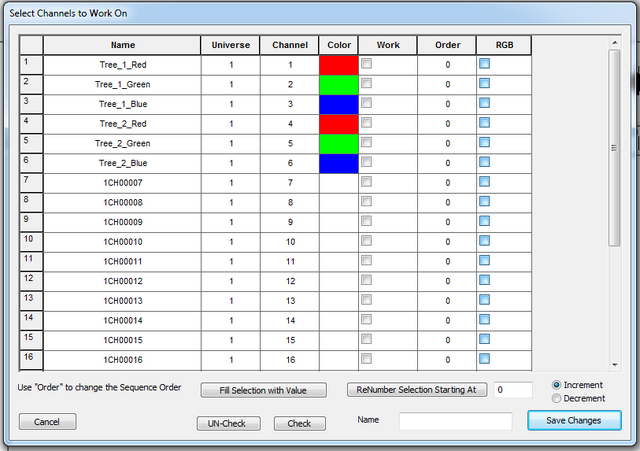This screenshot has width=640, height=451.
Task: Click the Cancel button
Action: [47, 422]
